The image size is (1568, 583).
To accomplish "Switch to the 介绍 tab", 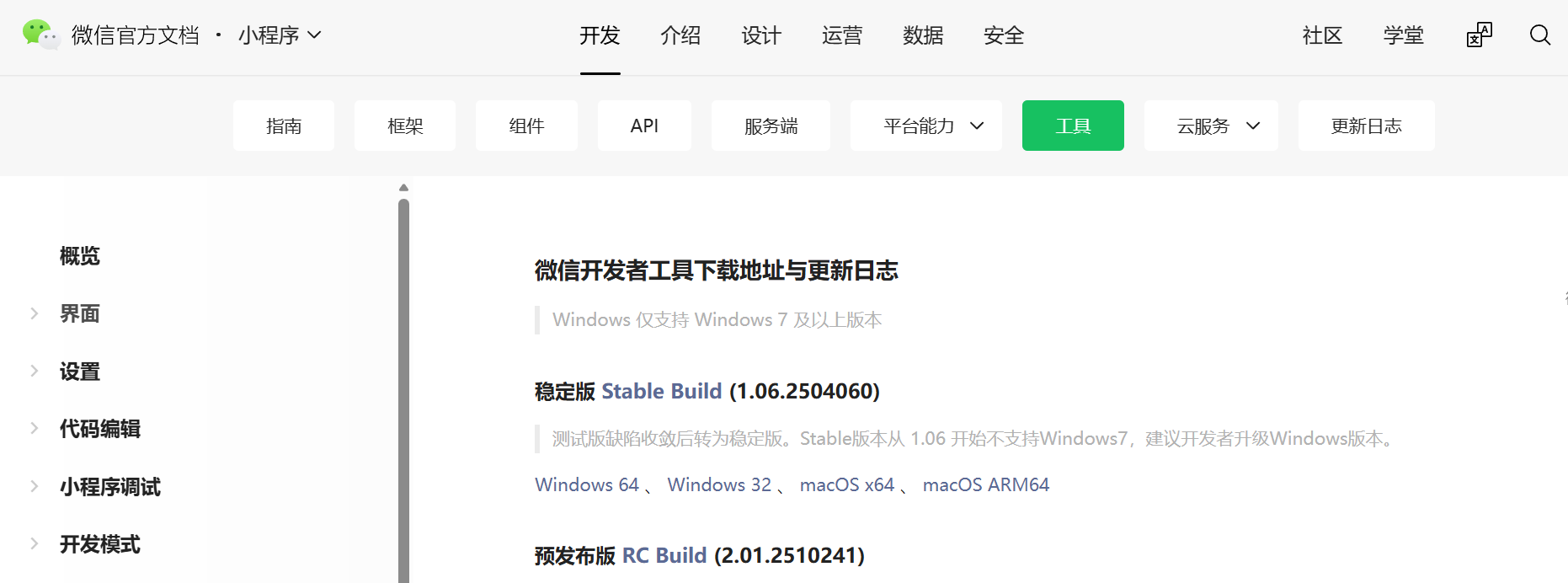I will (x=680, y=35).
